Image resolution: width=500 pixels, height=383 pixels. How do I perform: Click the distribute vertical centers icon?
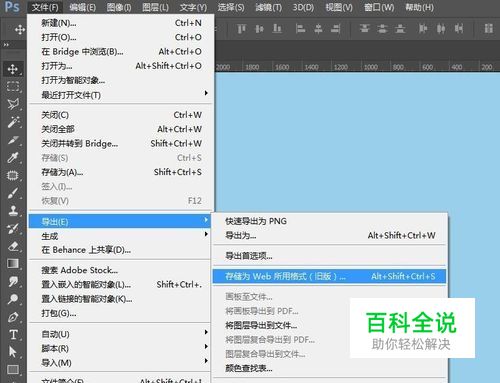[382, 29]
